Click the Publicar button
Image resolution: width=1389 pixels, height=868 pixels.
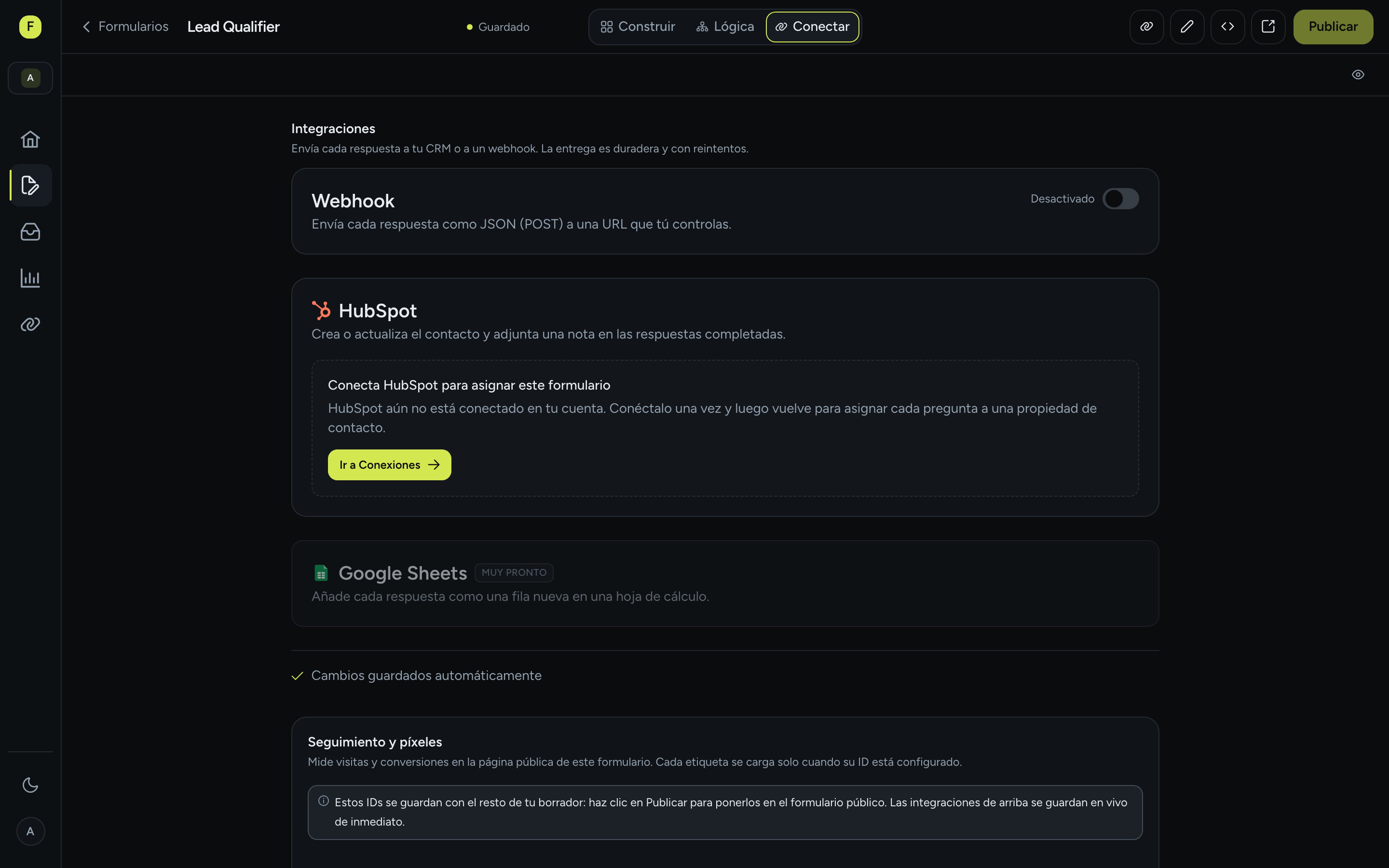coord(1333,27)
